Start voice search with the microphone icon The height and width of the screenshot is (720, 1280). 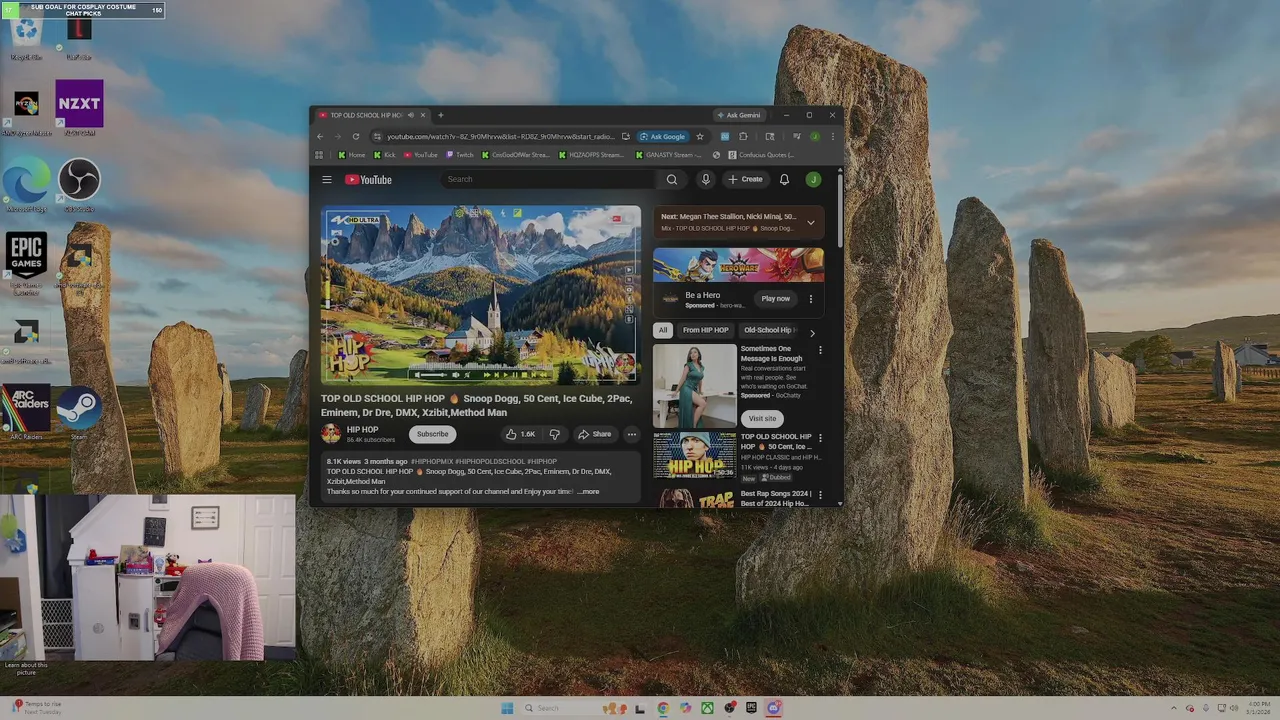705,180
